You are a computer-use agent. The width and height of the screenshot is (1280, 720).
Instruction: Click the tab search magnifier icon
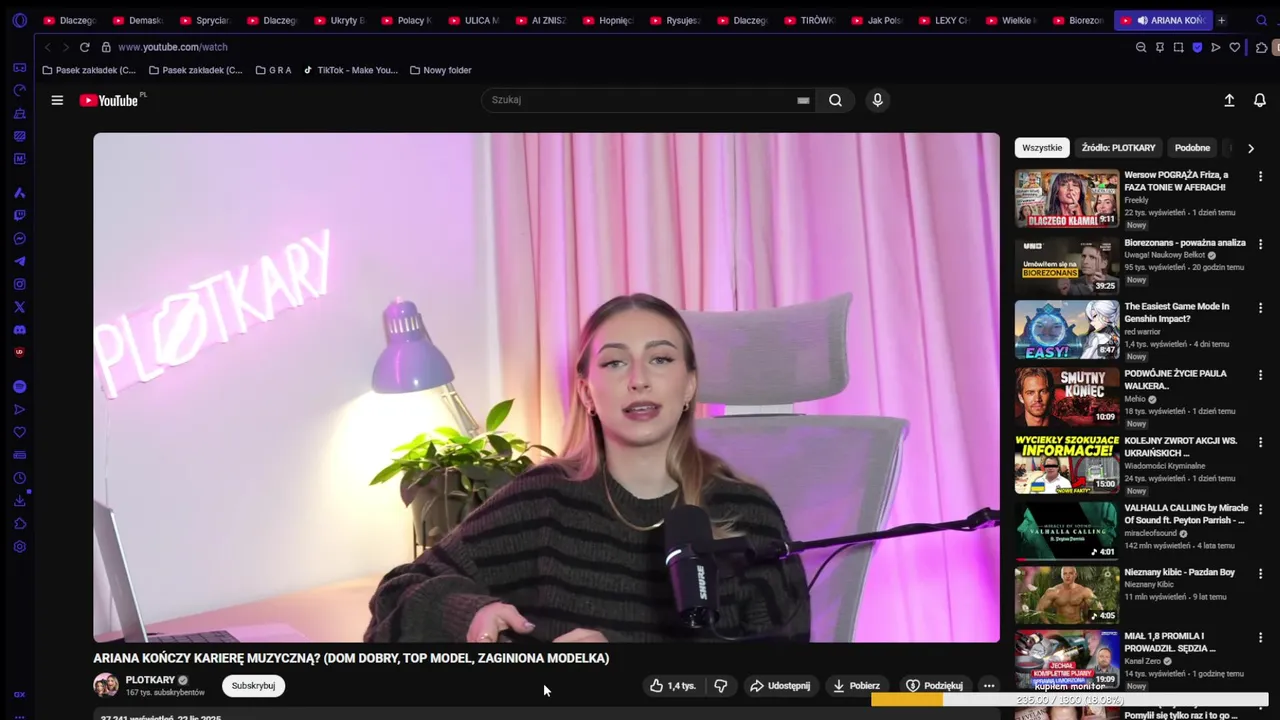tap(1262, 20)
